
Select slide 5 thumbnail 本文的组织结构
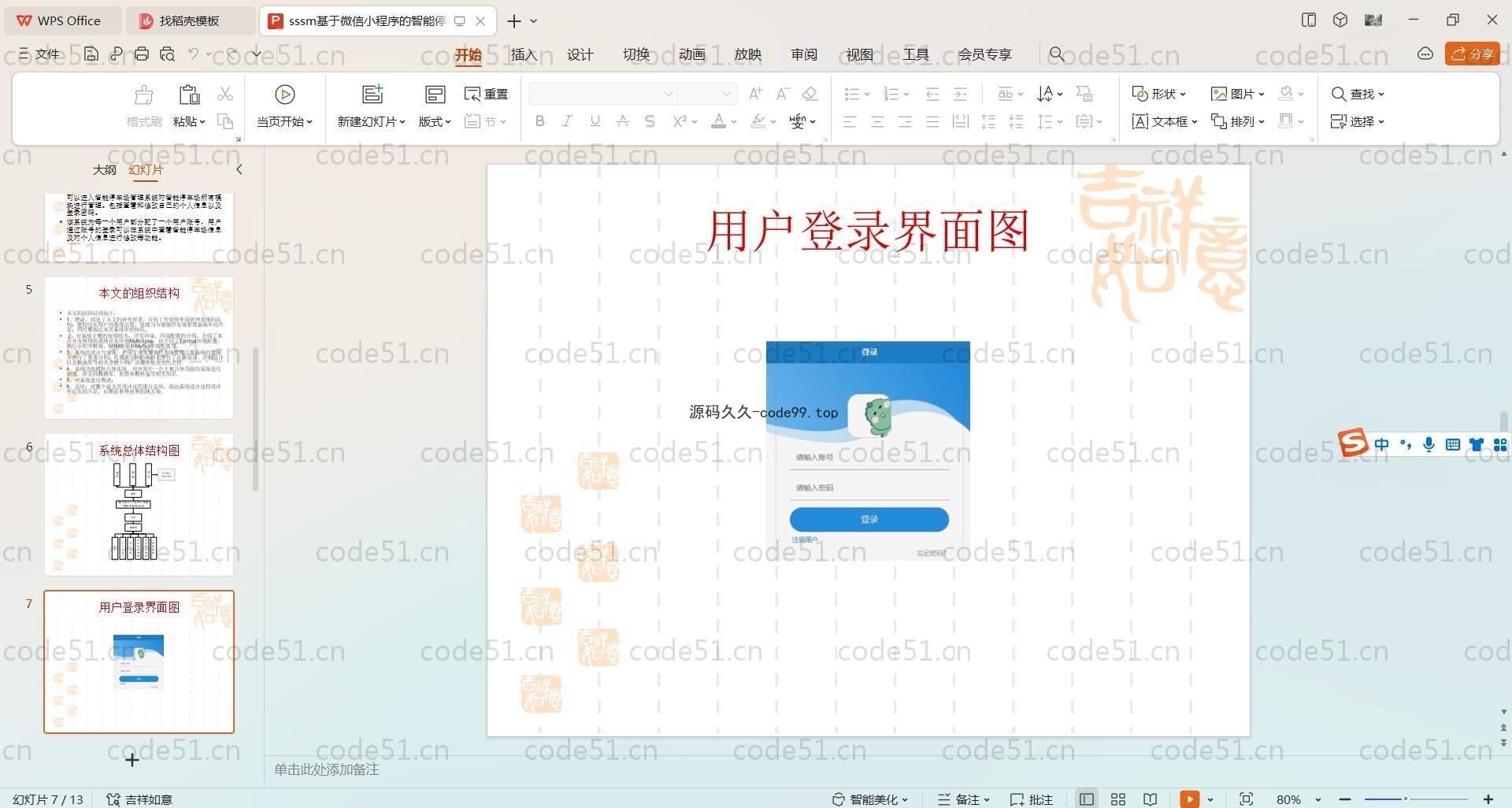[x=139, y=347]
